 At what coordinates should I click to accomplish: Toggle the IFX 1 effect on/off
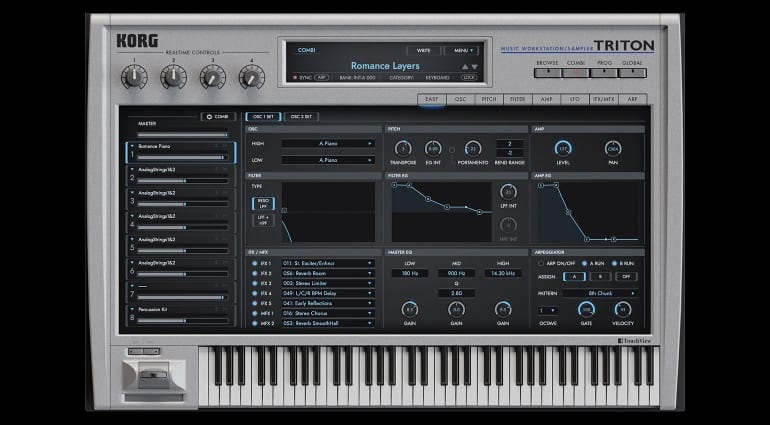[x=254, y=263]
